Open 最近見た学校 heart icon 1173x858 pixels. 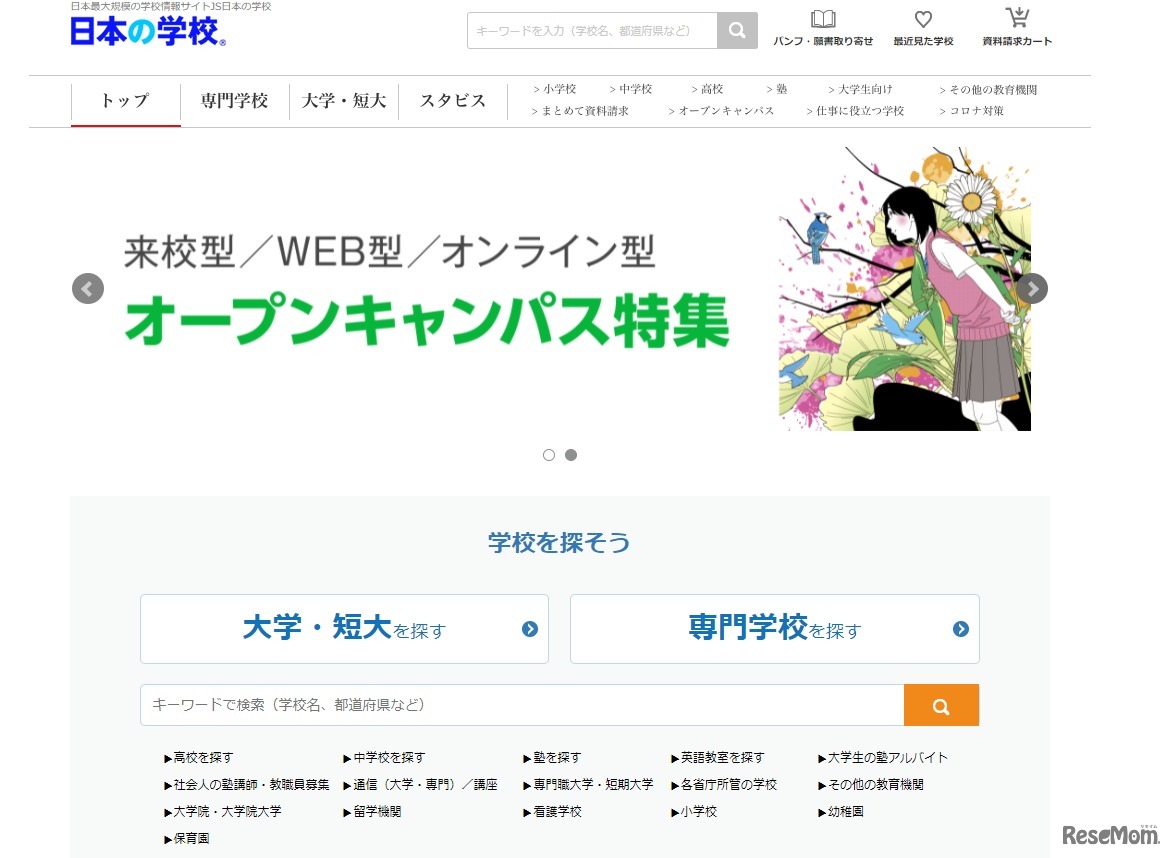(923, 20)
